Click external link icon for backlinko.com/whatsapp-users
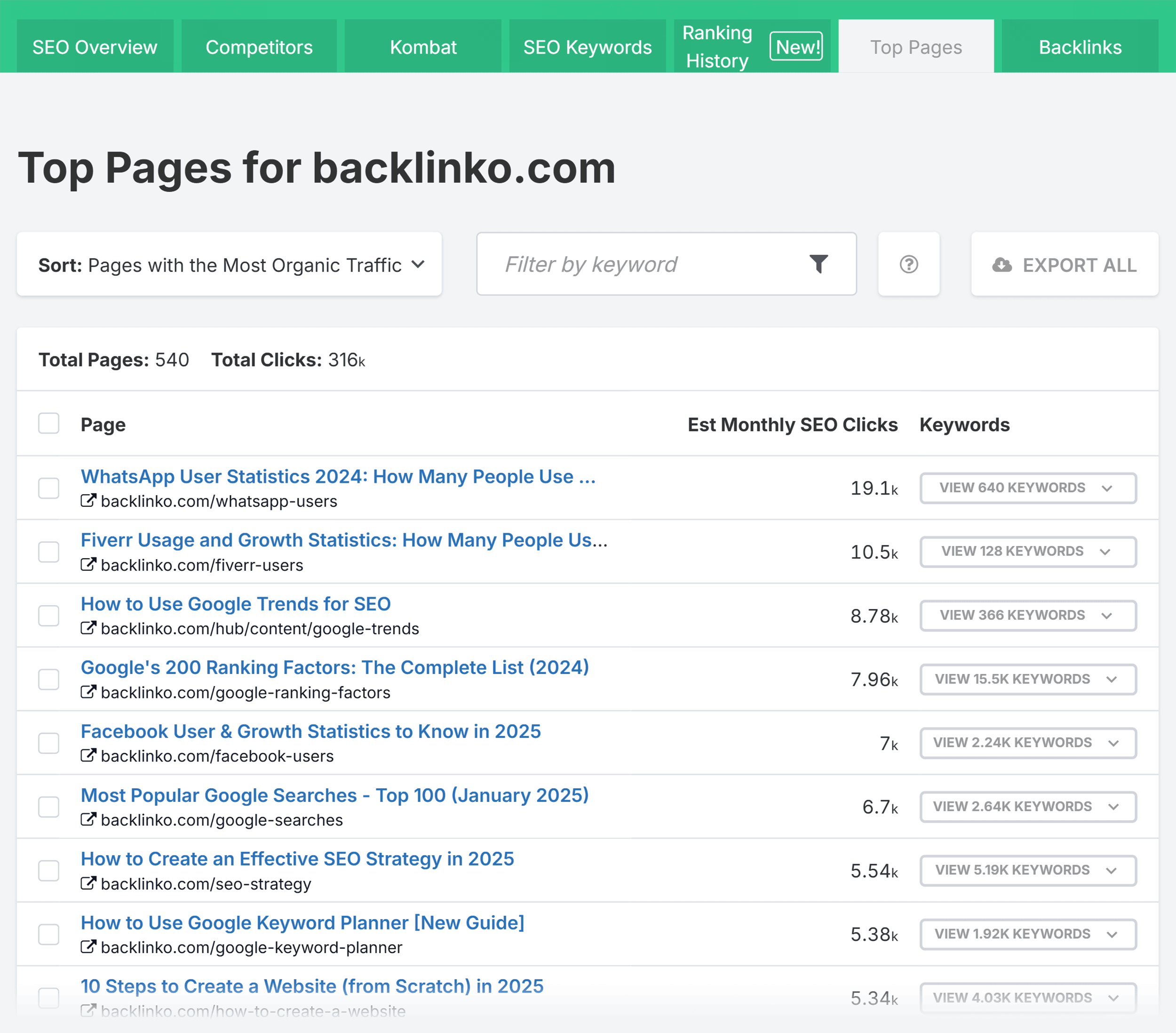The height and width of the screenshot is (1033, 1176). [x=88, y=501]
